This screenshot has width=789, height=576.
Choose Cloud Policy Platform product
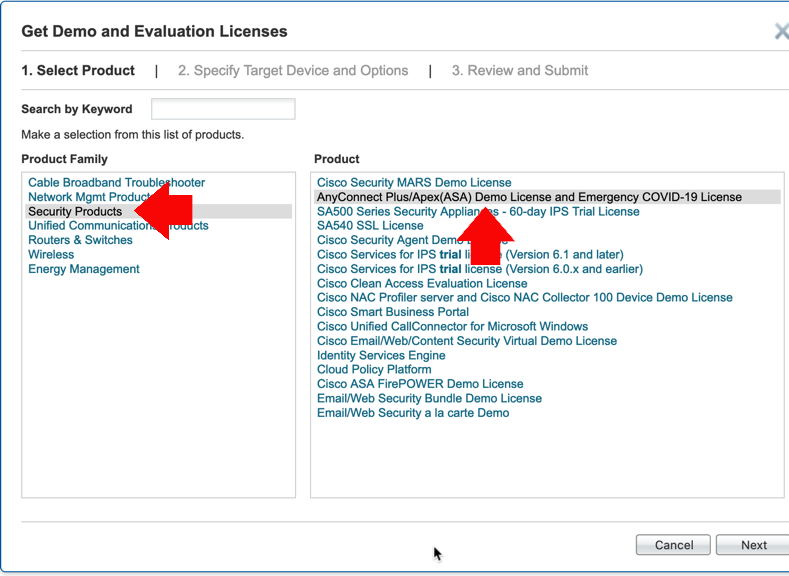pos(374,369)
